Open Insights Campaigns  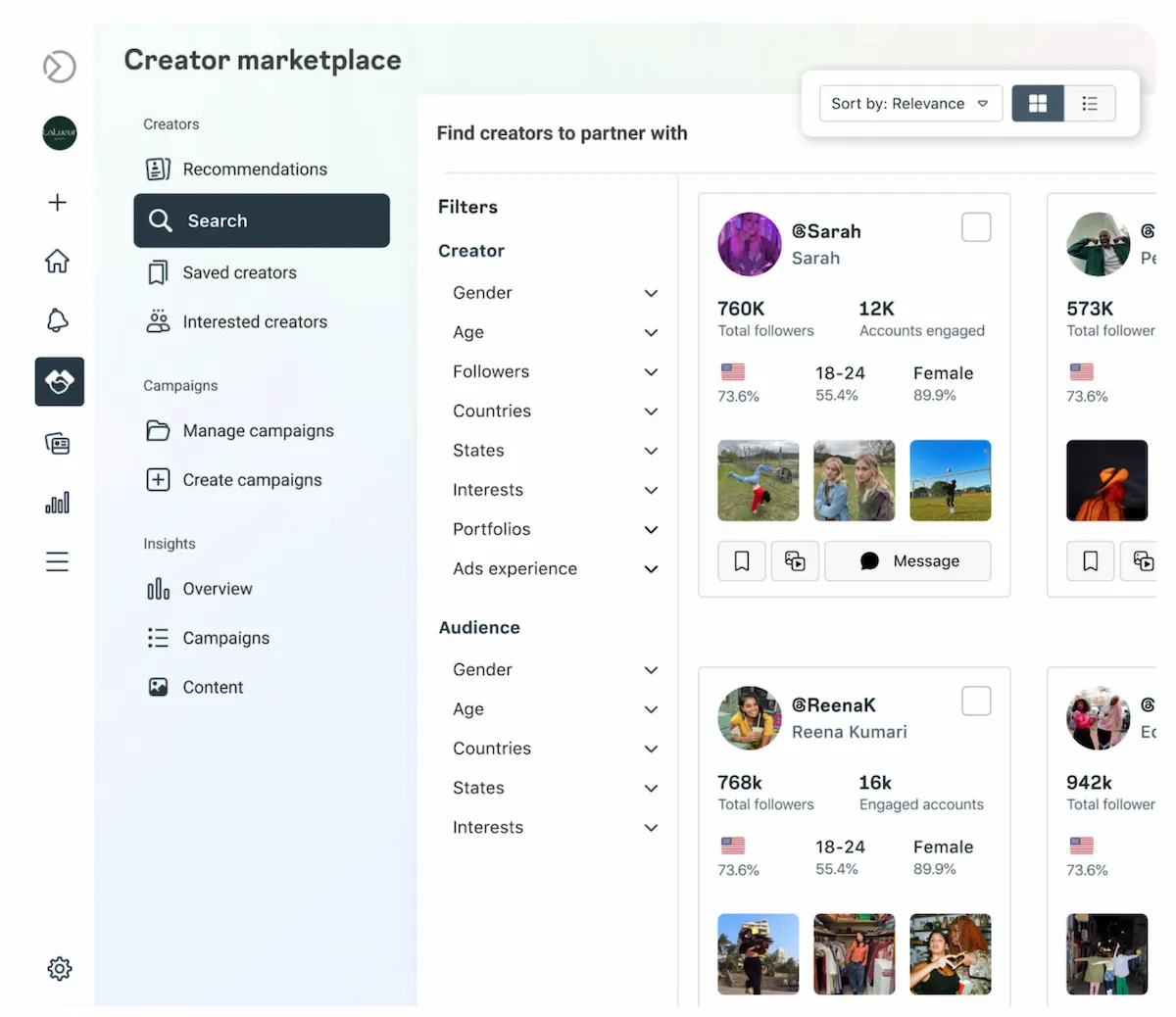[262, 638]
